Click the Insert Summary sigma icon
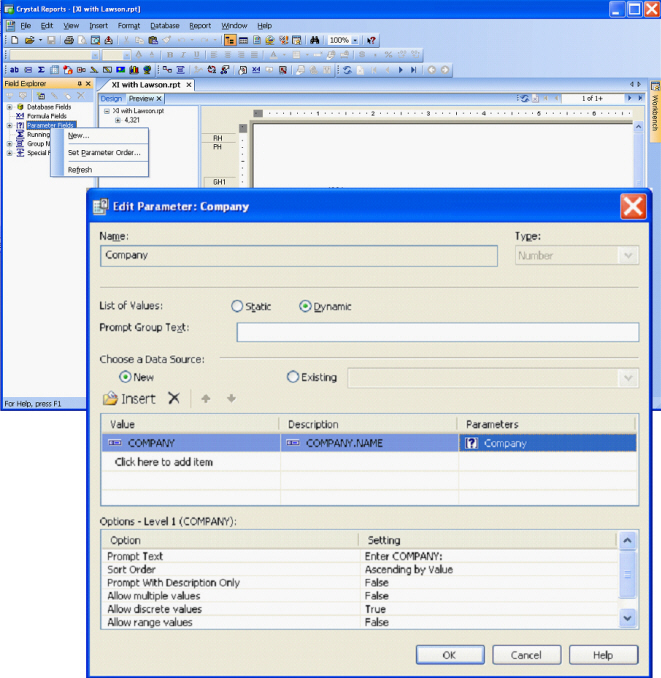 tap(41, 70)
